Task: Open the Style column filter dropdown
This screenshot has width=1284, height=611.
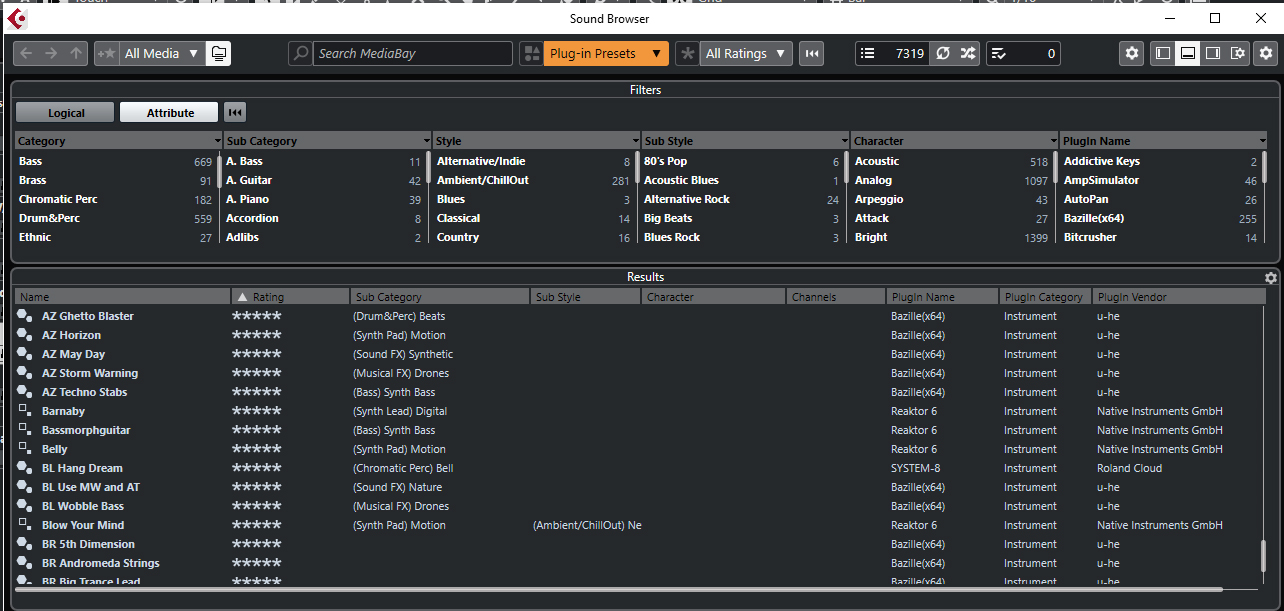Action: 636,141
